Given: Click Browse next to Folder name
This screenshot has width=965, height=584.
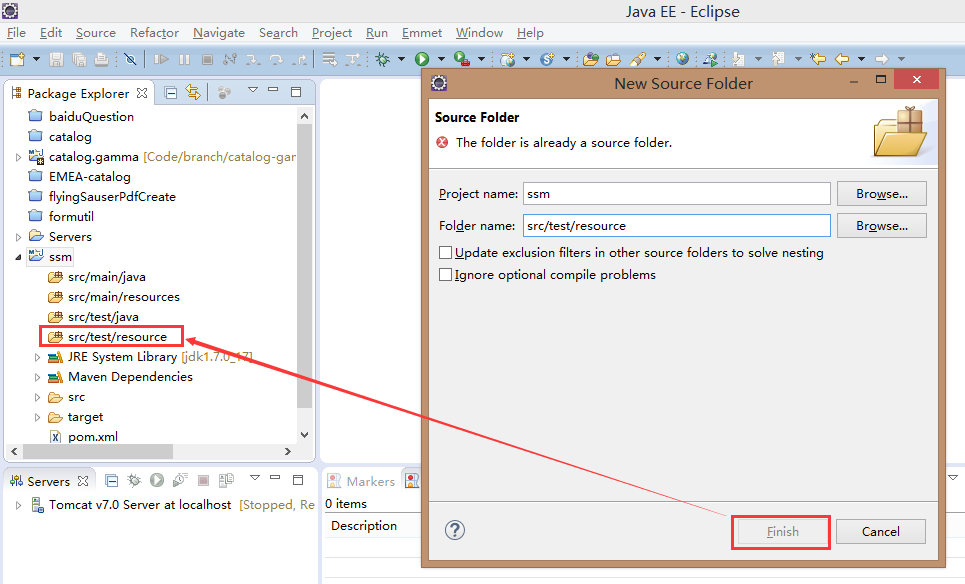Looking at the screenshot, I should click(x=881, y=226).
